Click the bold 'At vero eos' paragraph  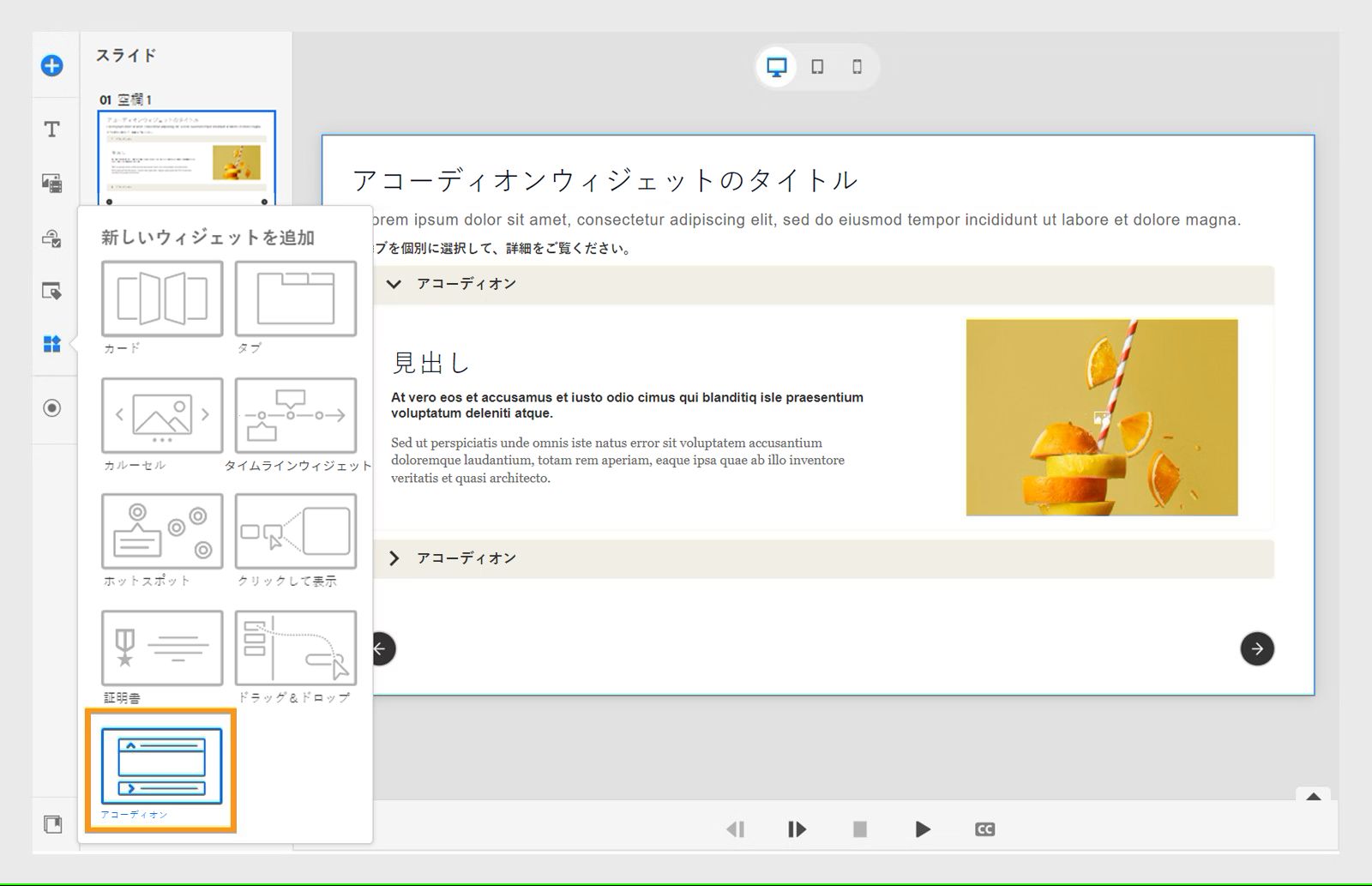628,405
